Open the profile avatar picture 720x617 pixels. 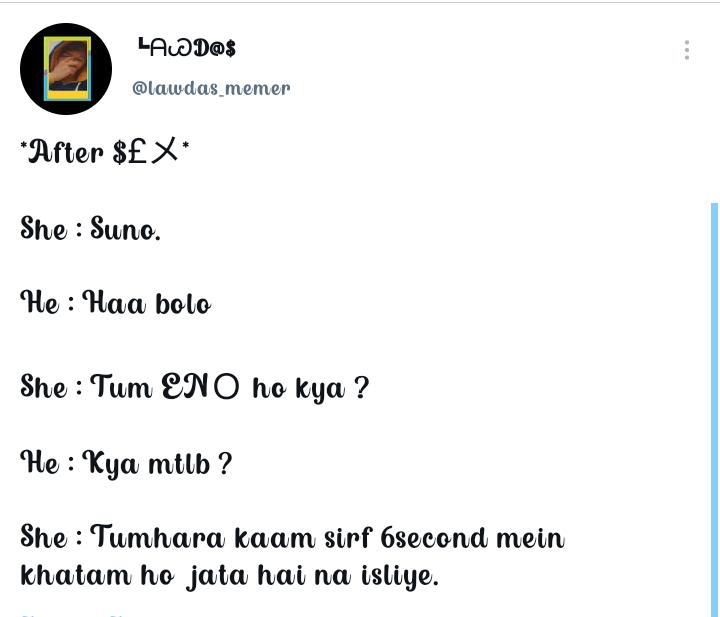[x=66, y=69]
